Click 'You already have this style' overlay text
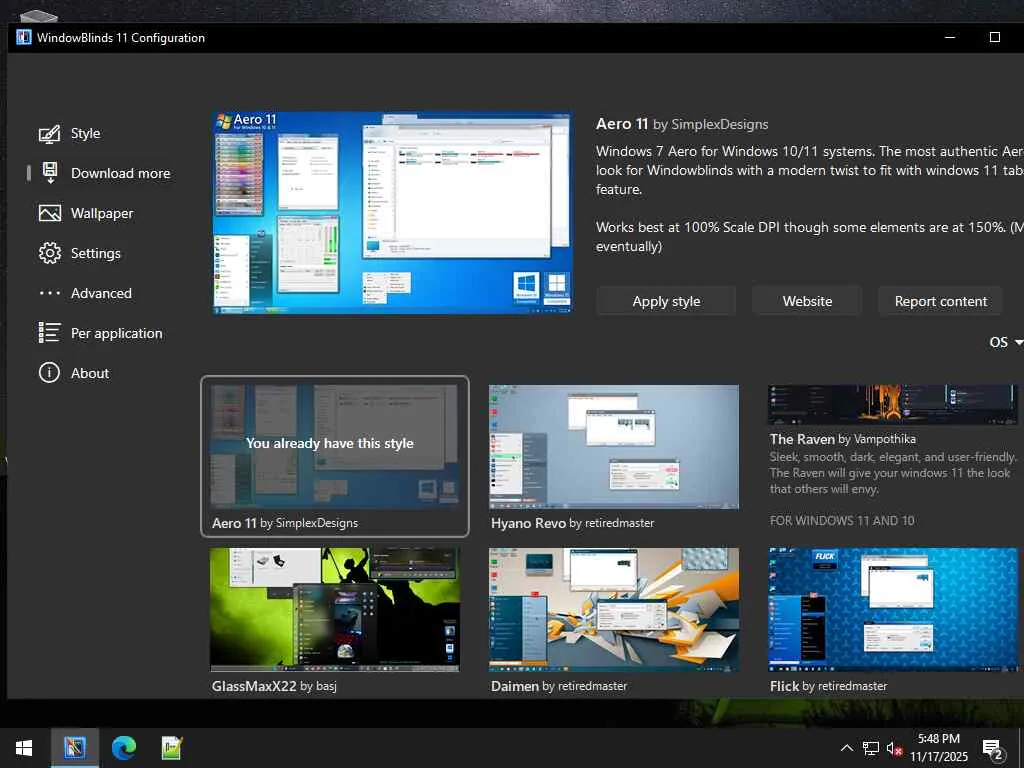The image size is (1024, 768). [x=330, y=443]
